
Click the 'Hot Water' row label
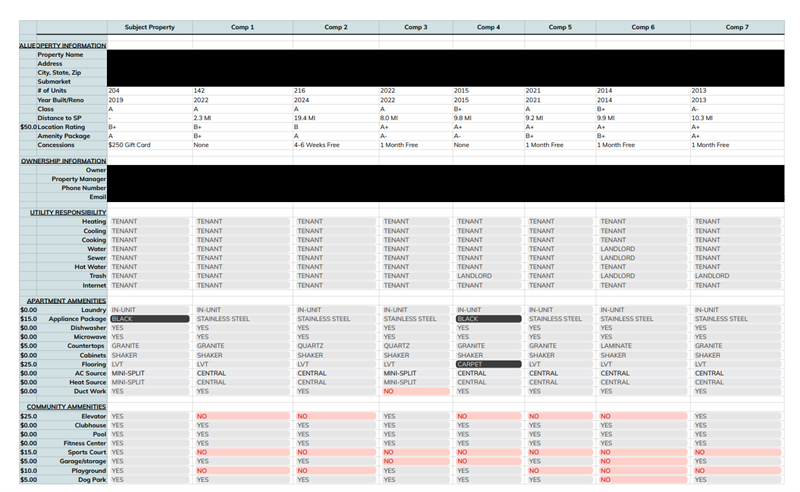pyautogui.click(x=90, y=267)
